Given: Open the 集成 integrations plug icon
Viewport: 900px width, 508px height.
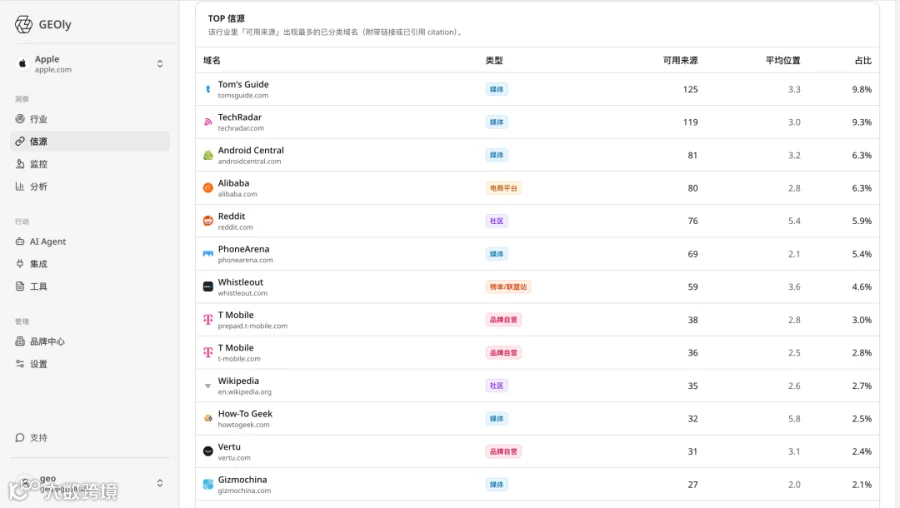Looking at the screenshot, I should tap(20, 263).
